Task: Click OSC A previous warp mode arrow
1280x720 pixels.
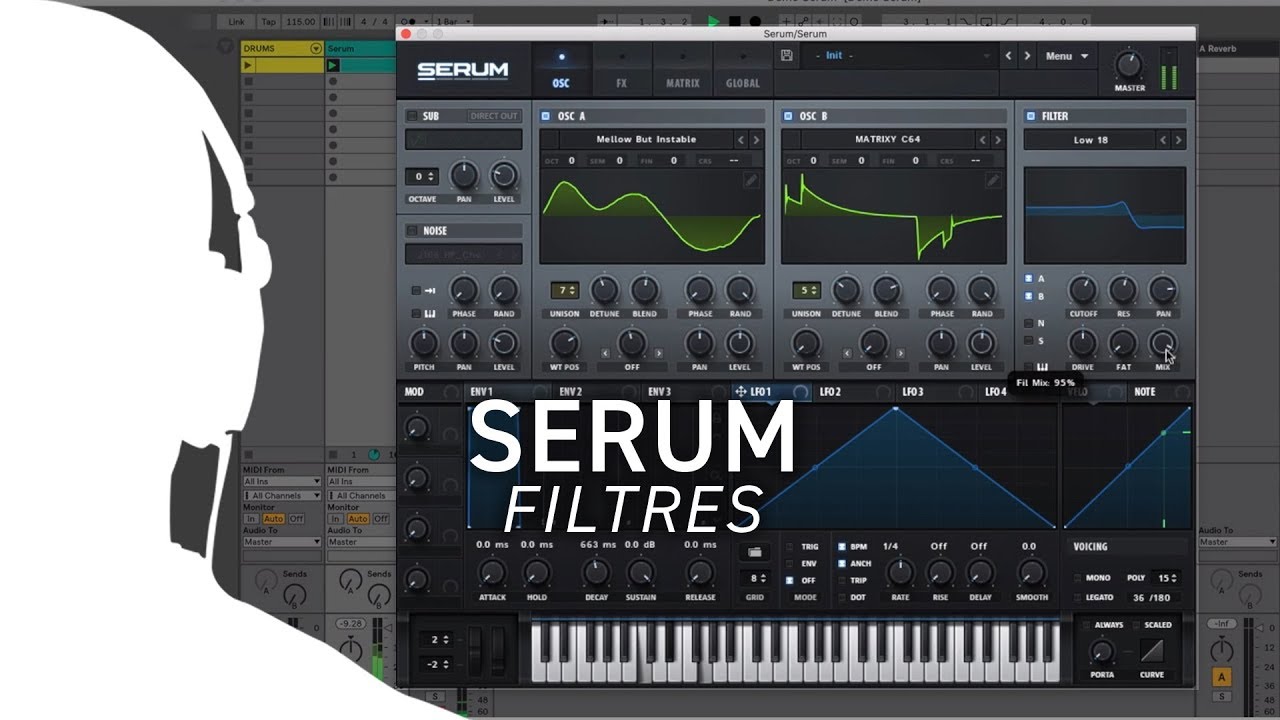Action: click(603, 352)
